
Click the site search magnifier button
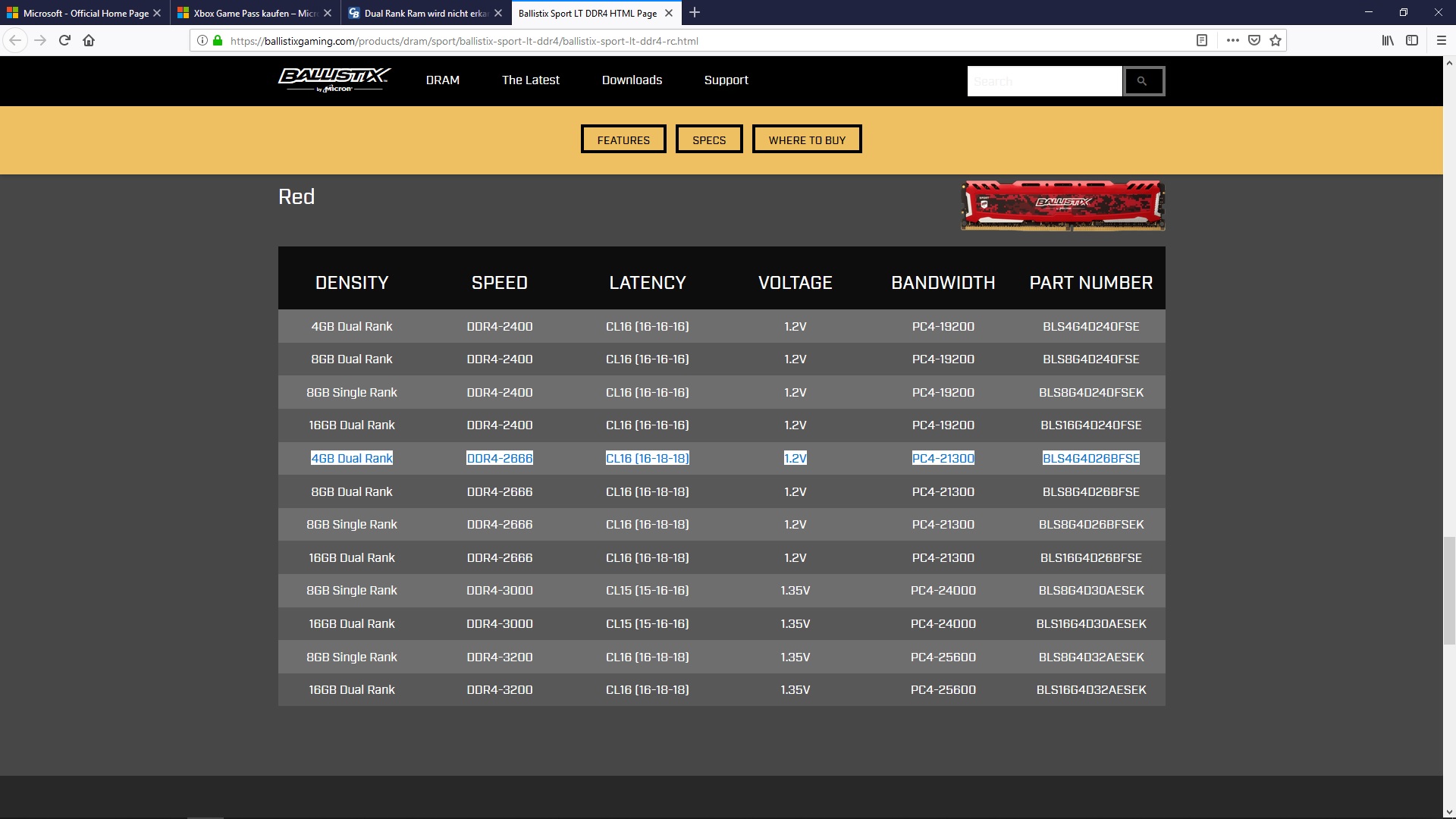pyautogui.click(x=1143, y=81)
